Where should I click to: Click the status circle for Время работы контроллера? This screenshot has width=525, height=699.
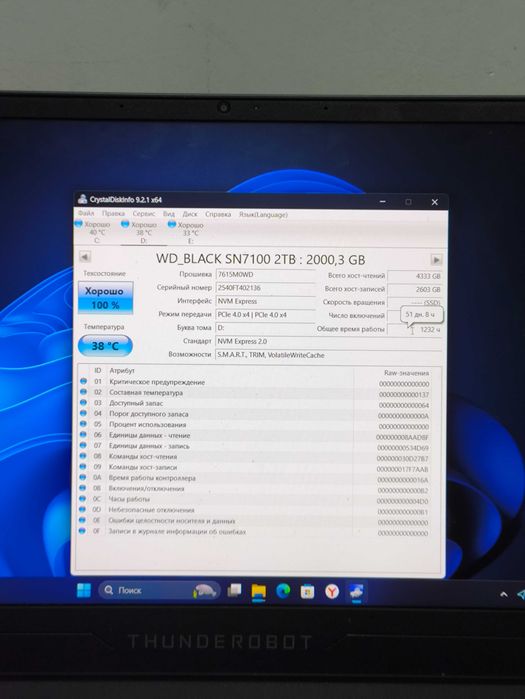point(83,477)
